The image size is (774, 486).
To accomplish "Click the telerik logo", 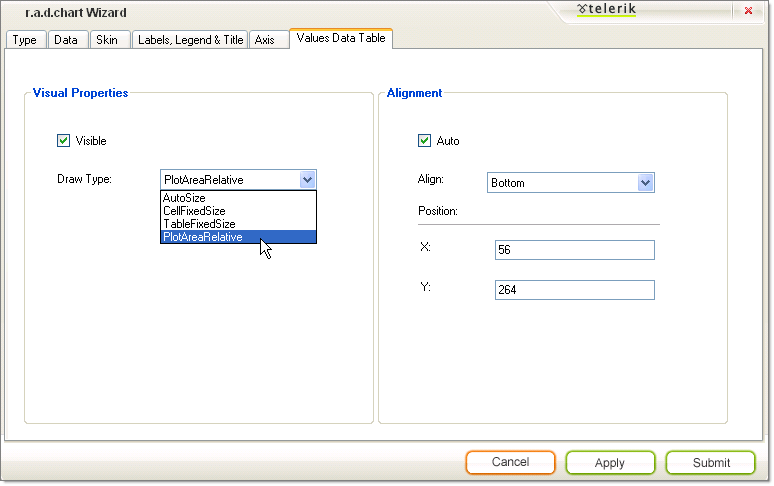I will tap(606, 9).
